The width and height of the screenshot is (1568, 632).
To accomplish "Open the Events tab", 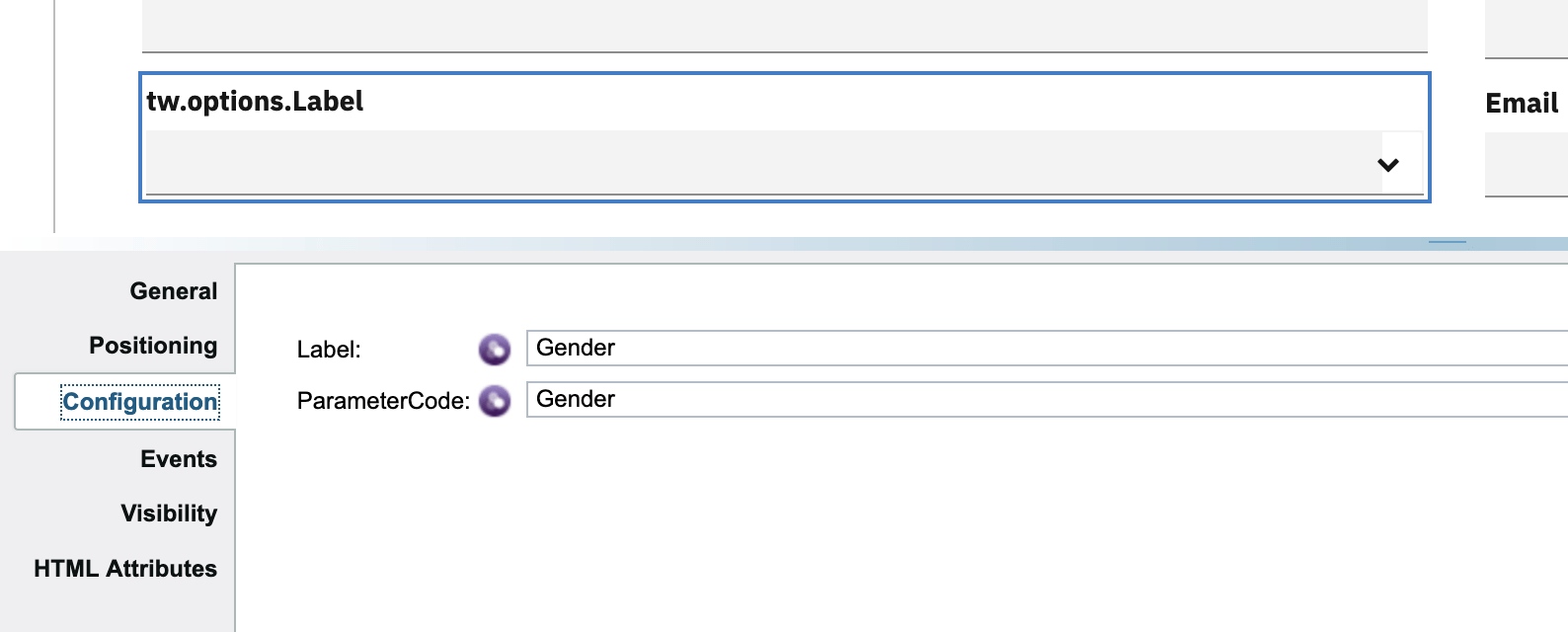I will [178, 458].
